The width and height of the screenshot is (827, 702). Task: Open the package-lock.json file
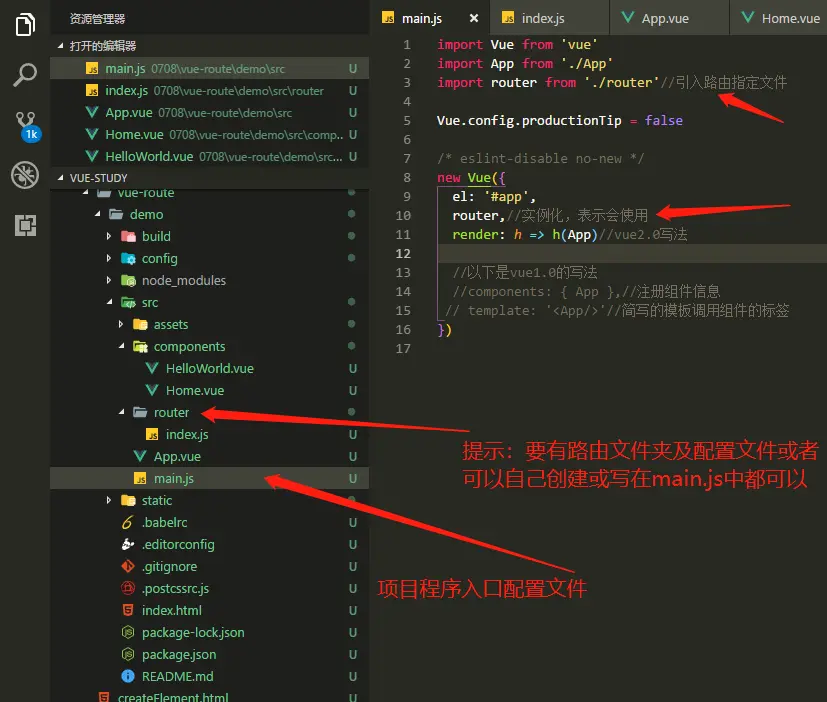tap(209, 632)
